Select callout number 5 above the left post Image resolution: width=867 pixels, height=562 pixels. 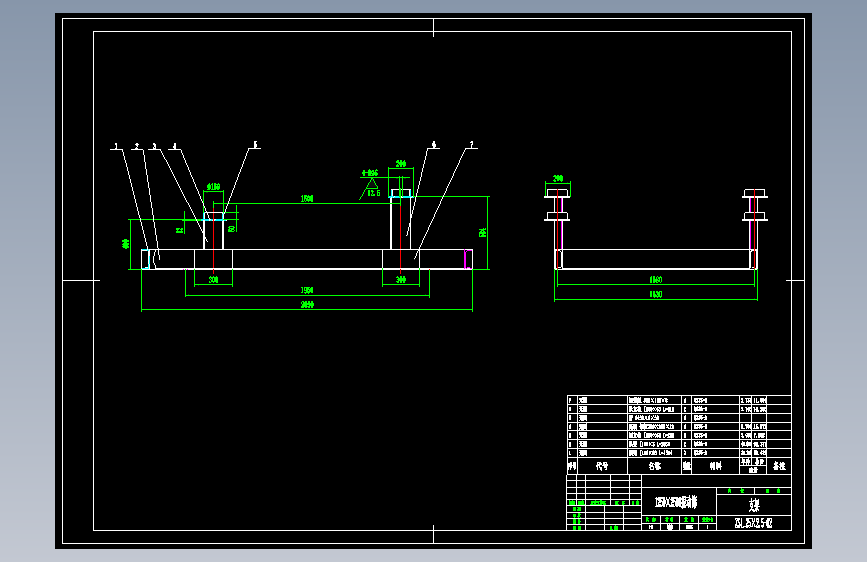[255, 145]
